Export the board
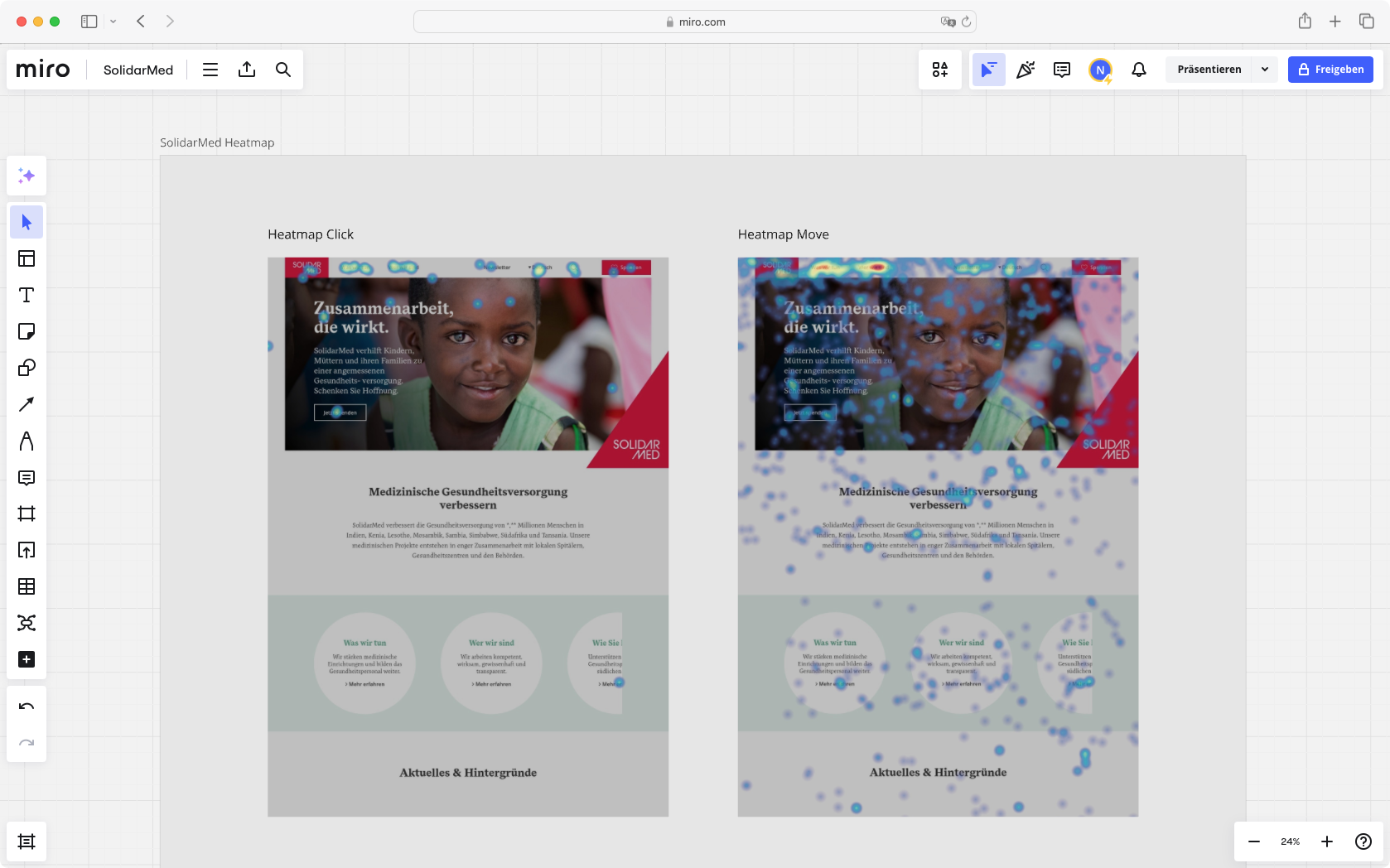 (x=247, y=70)
